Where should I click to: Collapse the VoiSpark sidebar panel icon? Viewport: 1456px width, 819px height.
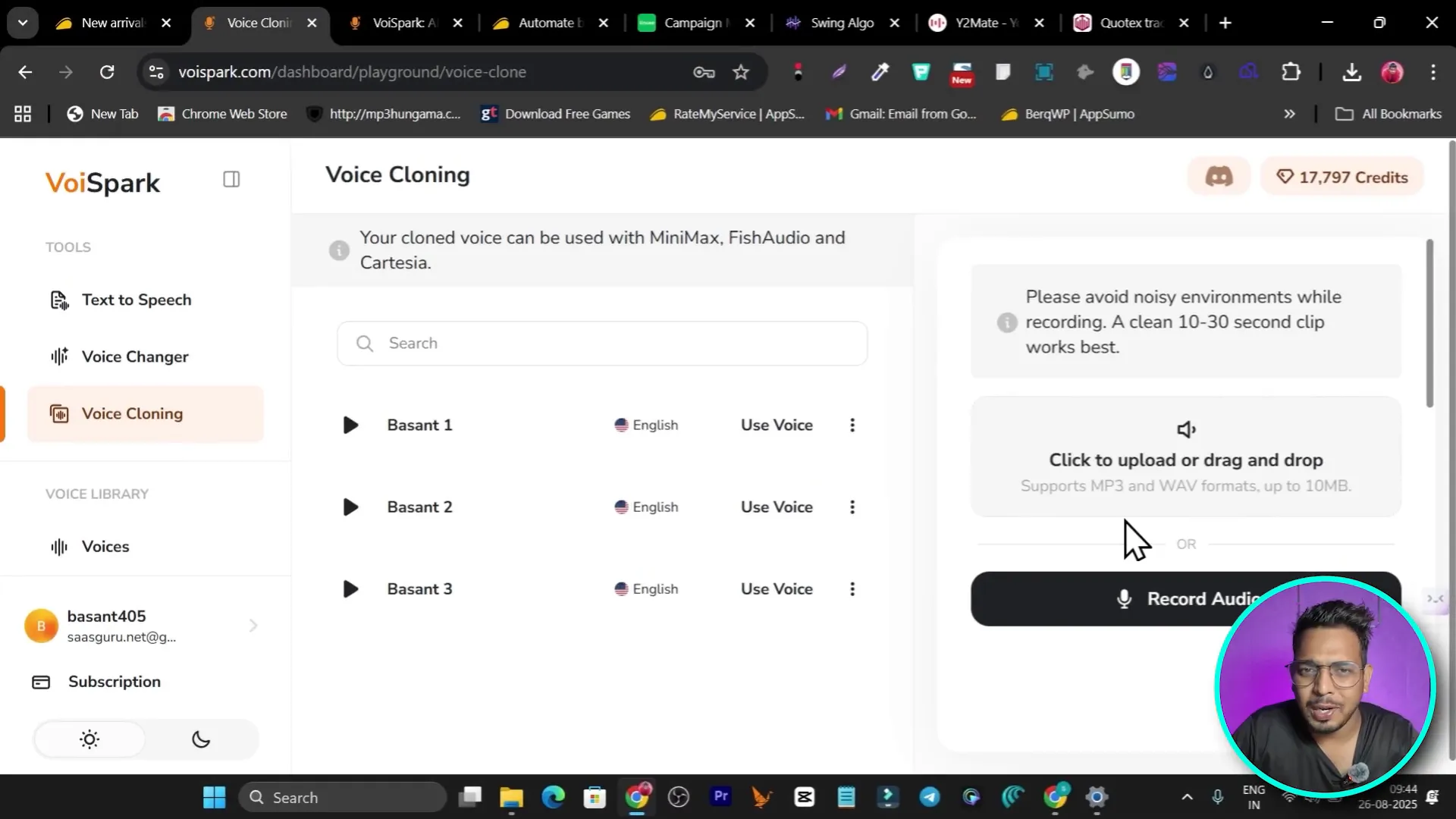click(231, 180)
